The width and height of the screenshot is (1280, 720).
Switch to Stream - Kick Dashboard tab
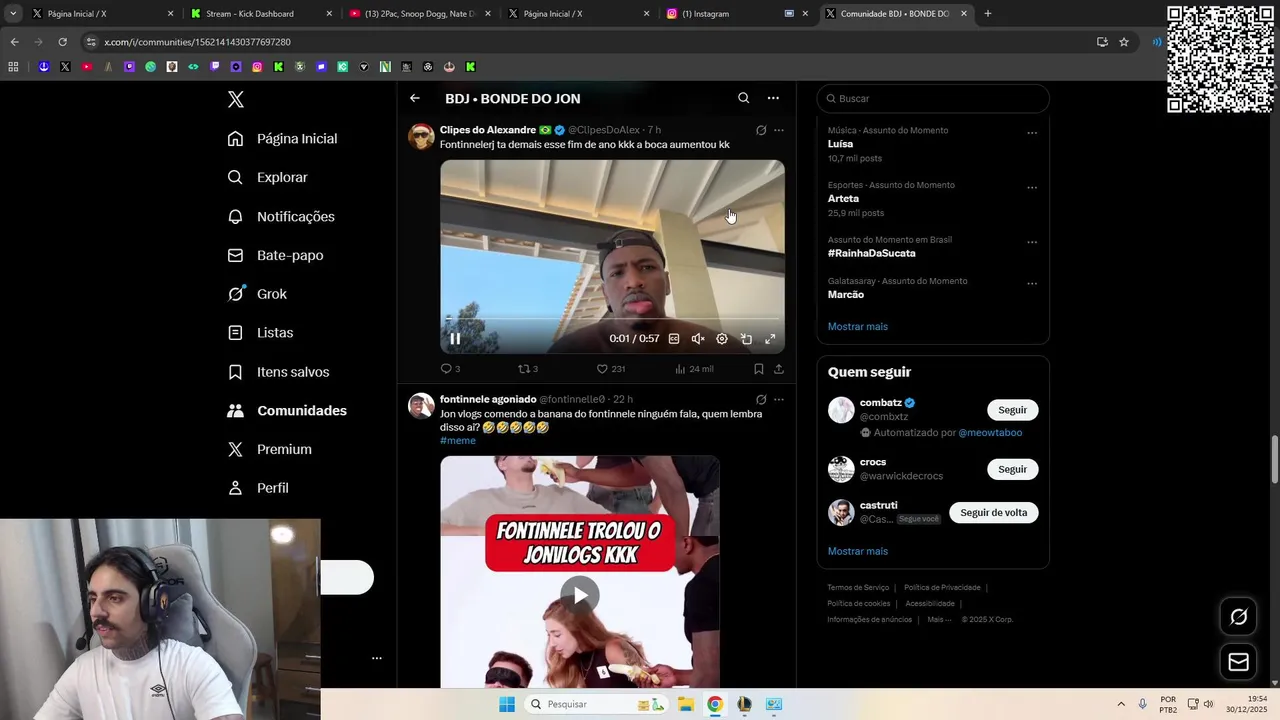[x=260, y=14]
